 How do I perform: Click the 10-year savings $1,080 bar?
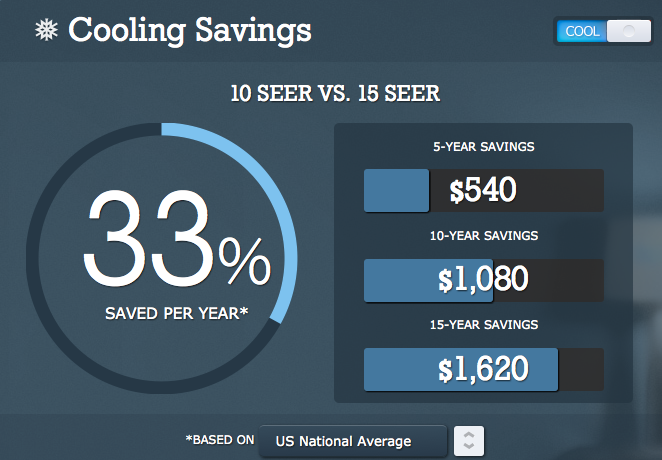[x=483, y=280]
